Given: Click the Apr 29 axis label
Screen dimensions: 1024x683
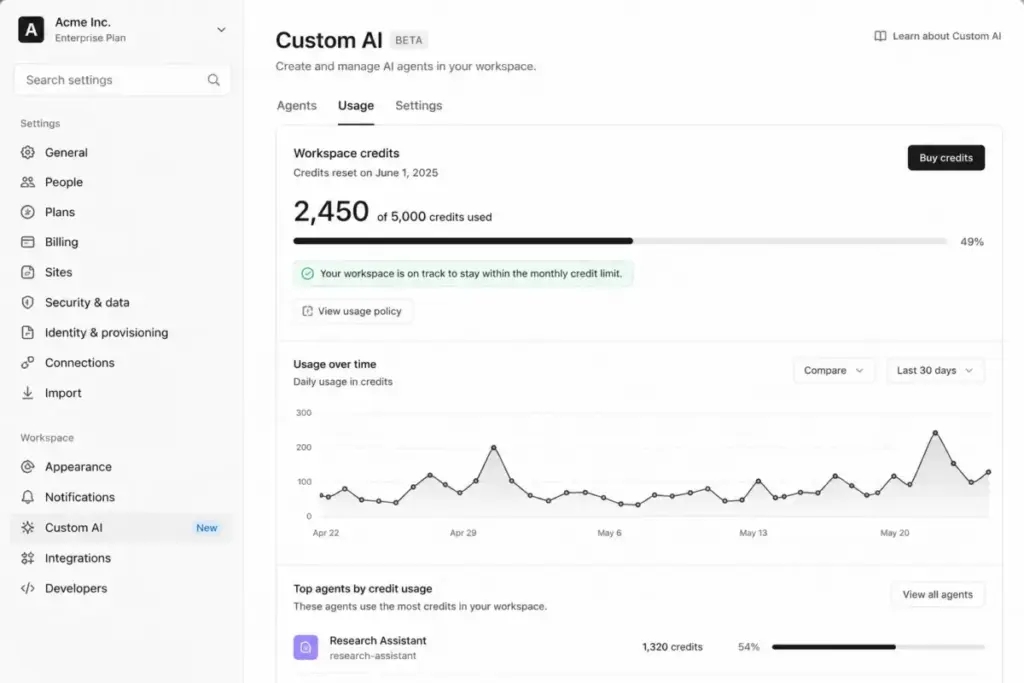Looking at the screenshot, I should pos(463,533).
